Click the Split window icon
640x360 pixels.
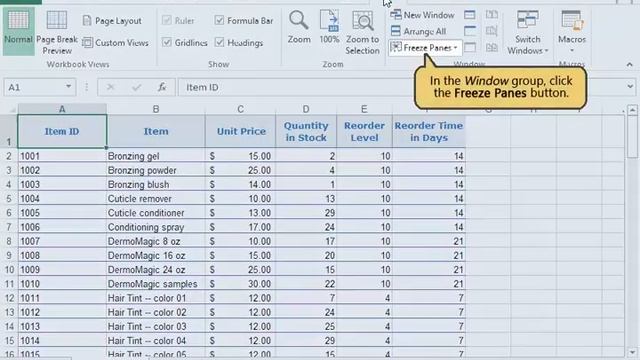(x=470, y=15)
